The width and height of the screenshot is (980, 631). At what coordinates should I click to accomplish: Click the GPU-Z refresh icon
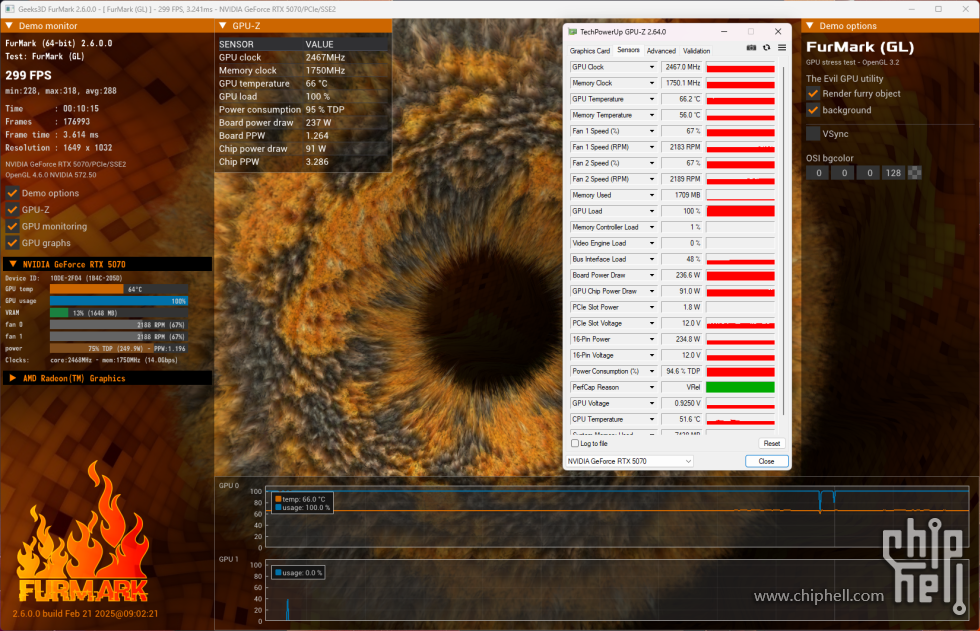766,47
